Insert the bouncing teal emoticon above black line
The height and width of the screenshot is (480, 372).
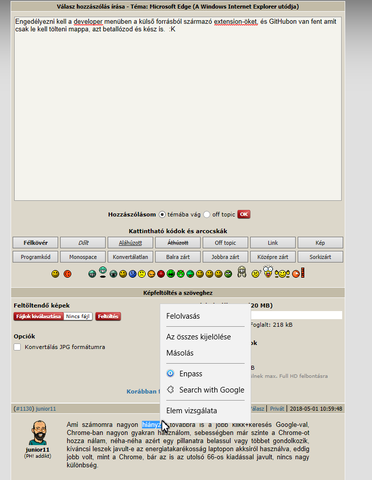(x=103, y=272)
